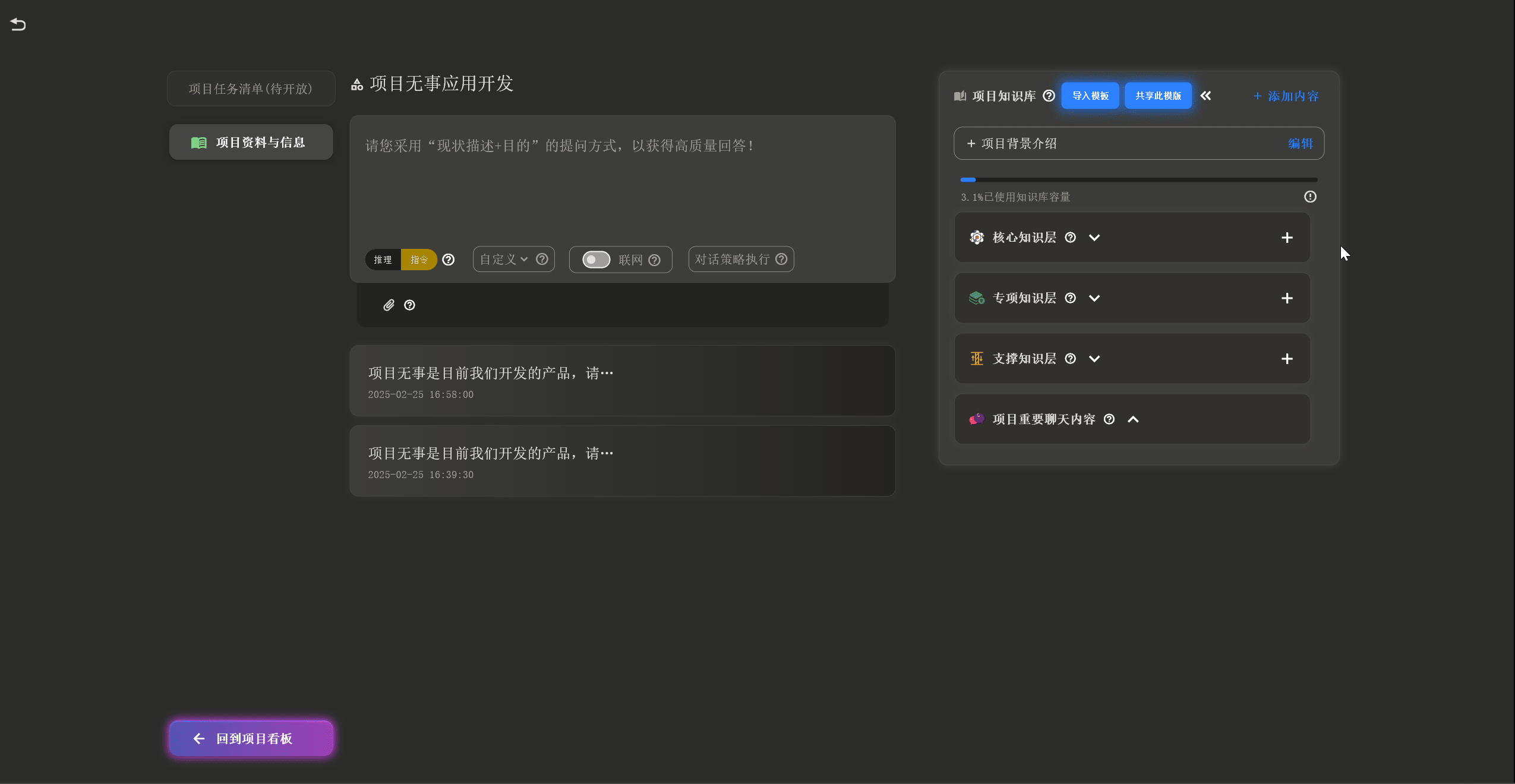Click plus icon on 核心知识层 row
This screenshot has width=1515, height=784.
tap(1287, 238)
